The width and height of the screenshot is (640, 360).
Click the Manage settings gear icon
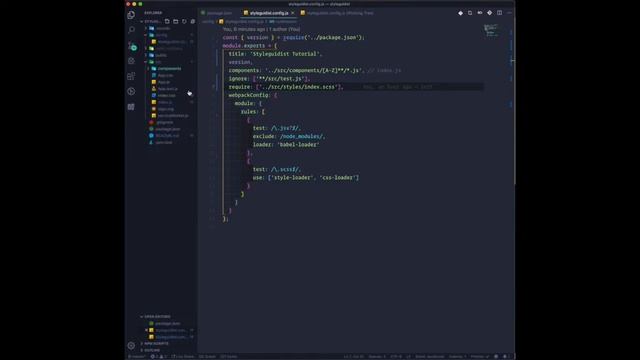[x=131, y=346]
